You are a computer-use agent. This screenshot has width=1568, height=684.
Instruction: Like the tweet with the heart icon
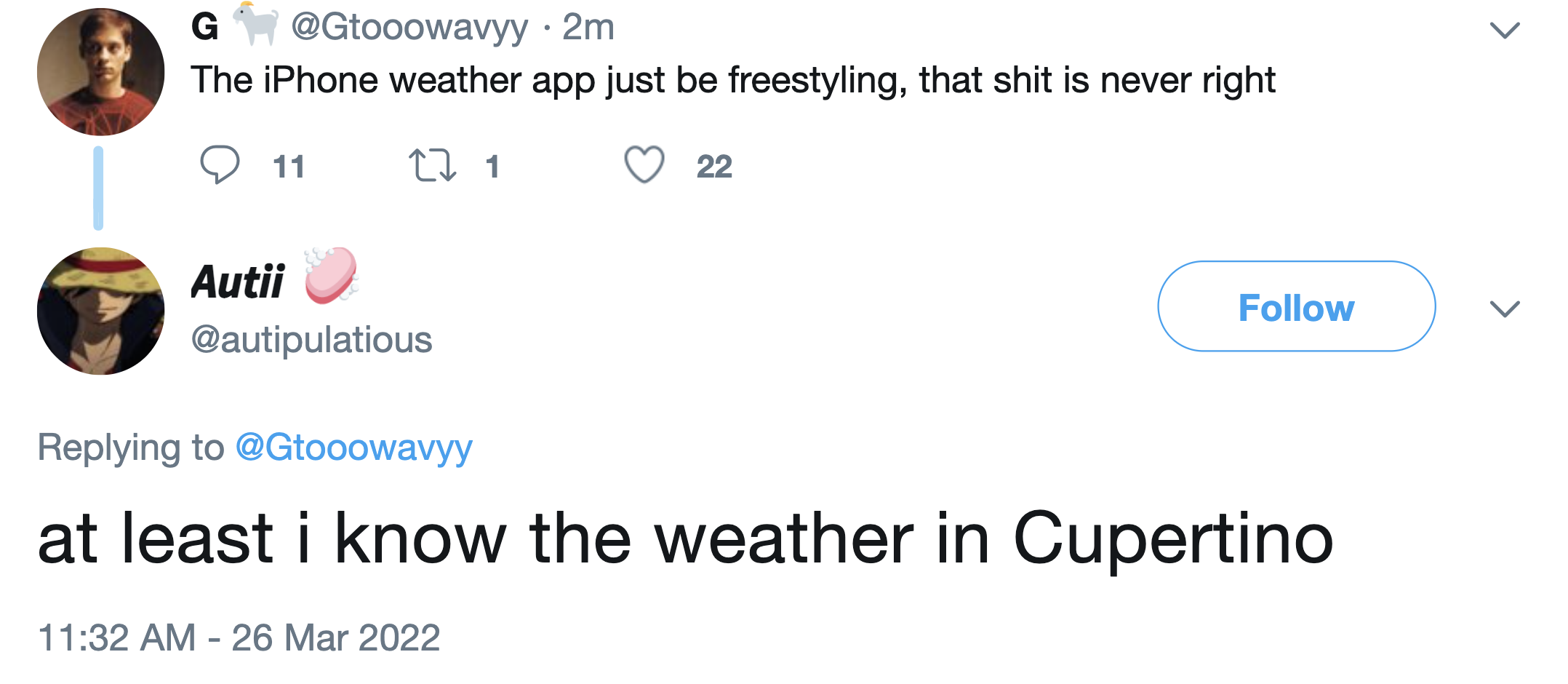tap(644, 164)
